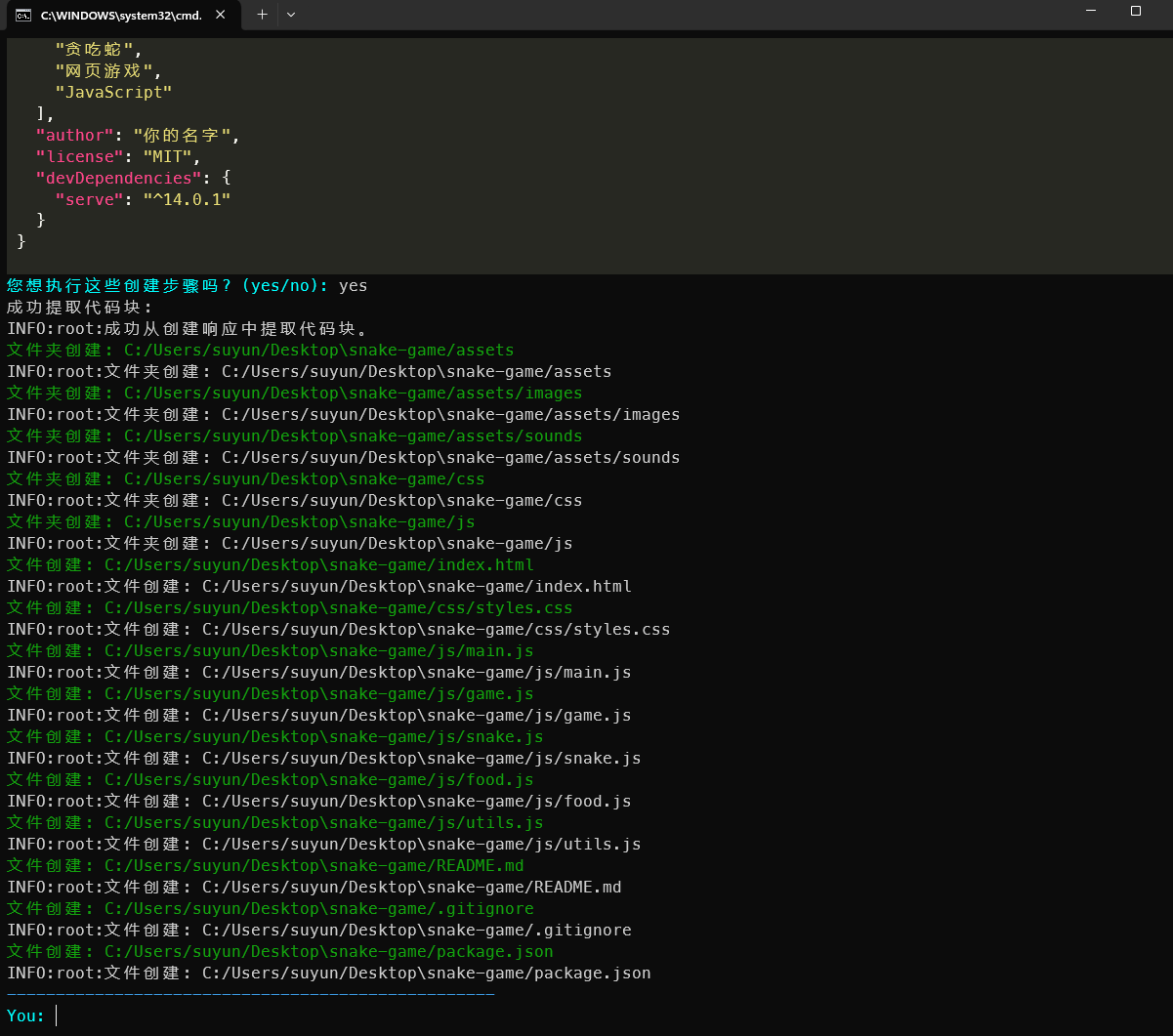Image resolution: width=1173 pixels, height=1036 pixels.
Task: Click the "JavaScript" keyword string
Action: coord(113,93)
